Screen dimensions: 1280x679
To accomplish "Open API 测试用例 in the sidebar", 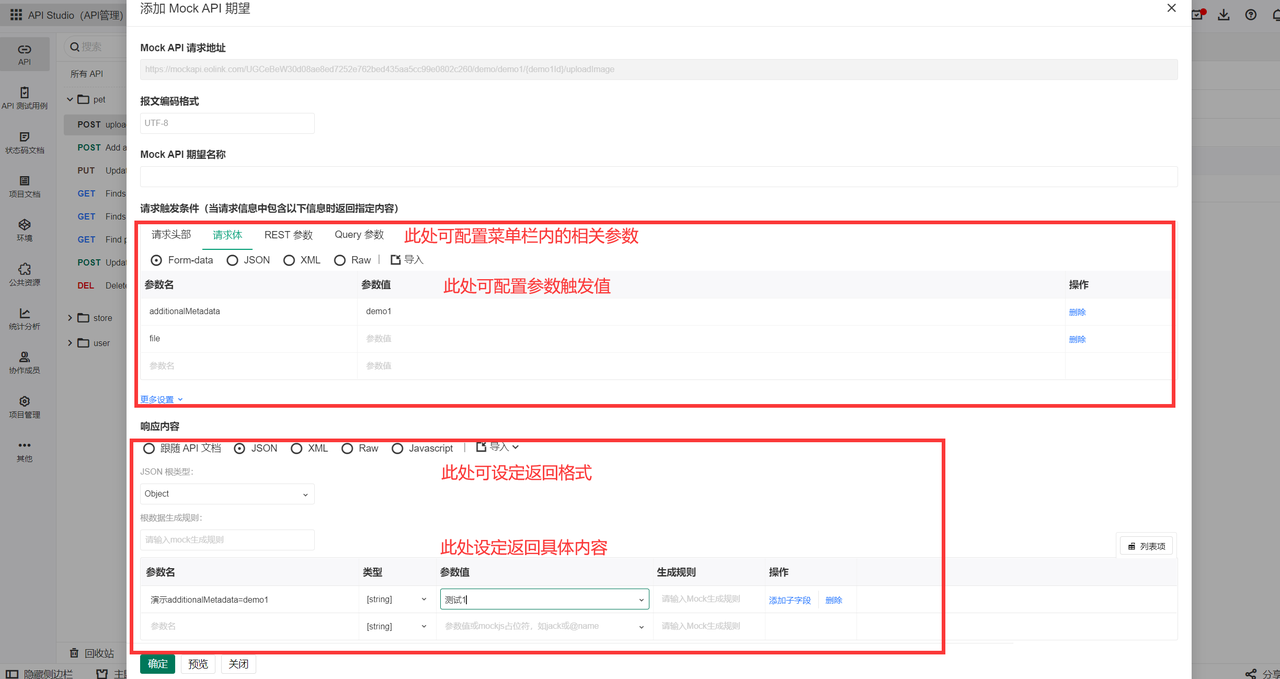I will [25, 98].
